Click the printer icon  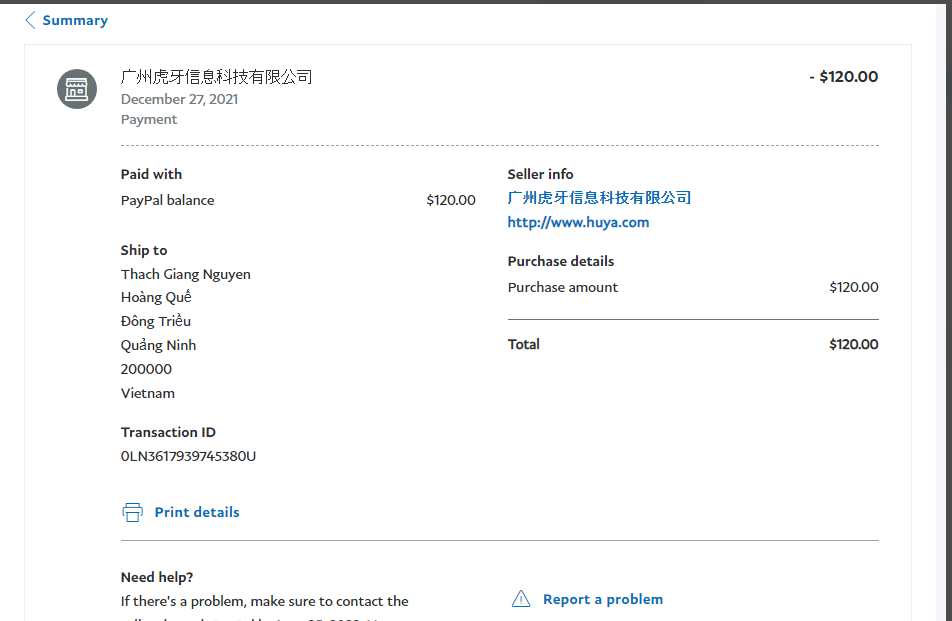click(x=132, y=512)
